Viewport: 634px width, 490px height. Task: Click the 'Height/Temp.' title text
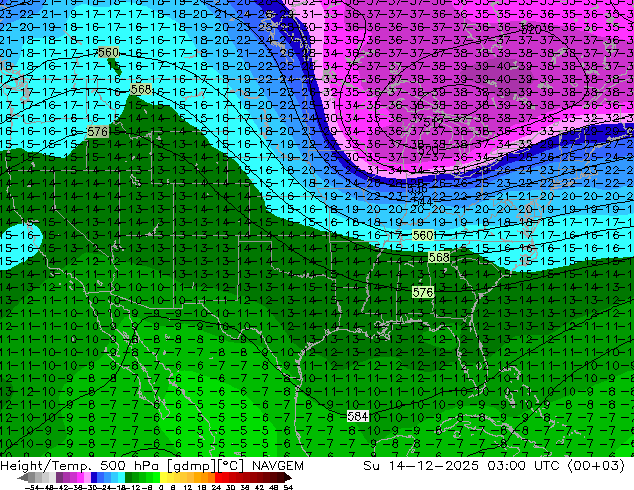[x=47, y=466]
